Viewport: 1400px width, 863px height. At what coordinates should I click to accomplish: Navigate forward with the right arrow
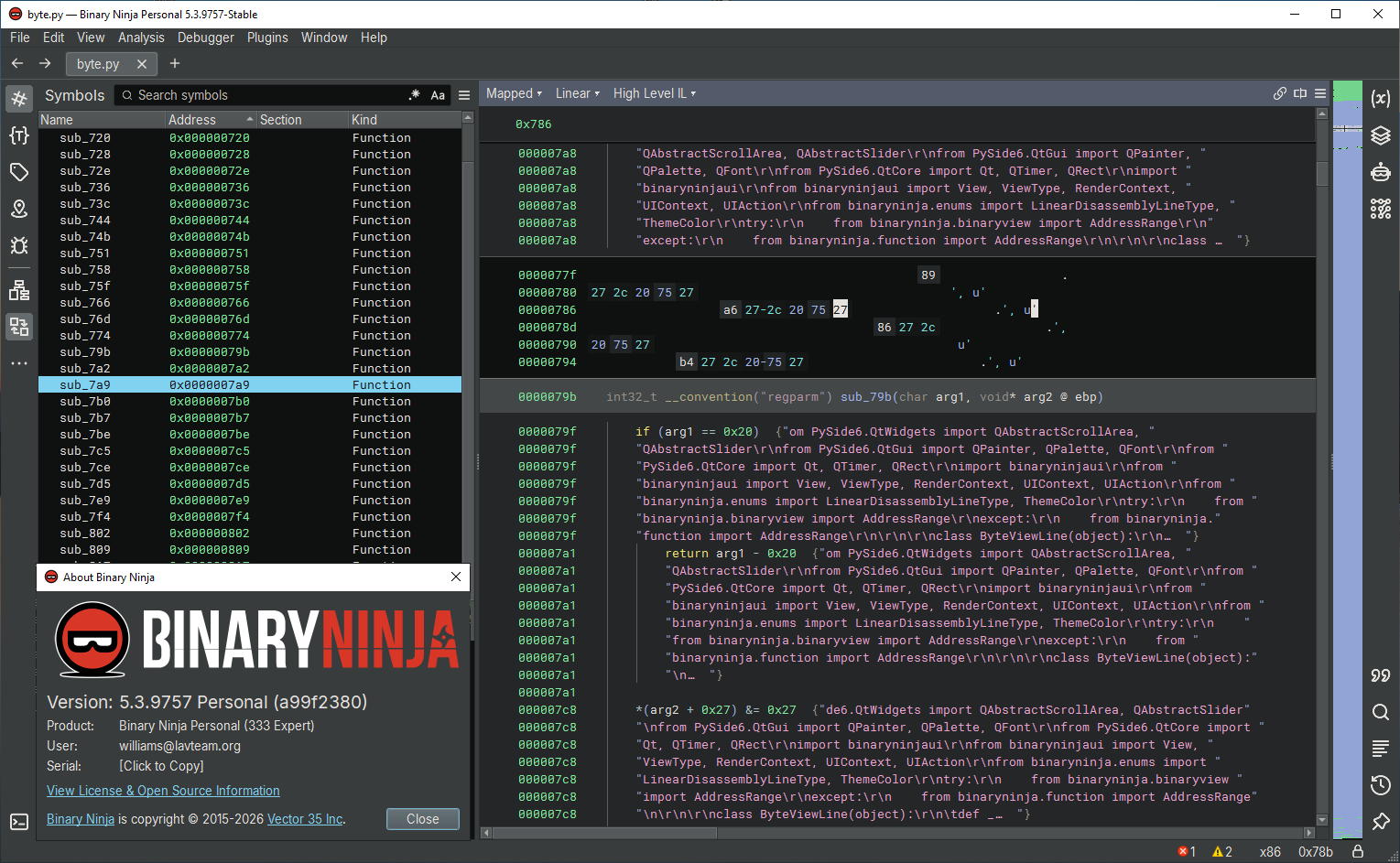coord(45,63)
